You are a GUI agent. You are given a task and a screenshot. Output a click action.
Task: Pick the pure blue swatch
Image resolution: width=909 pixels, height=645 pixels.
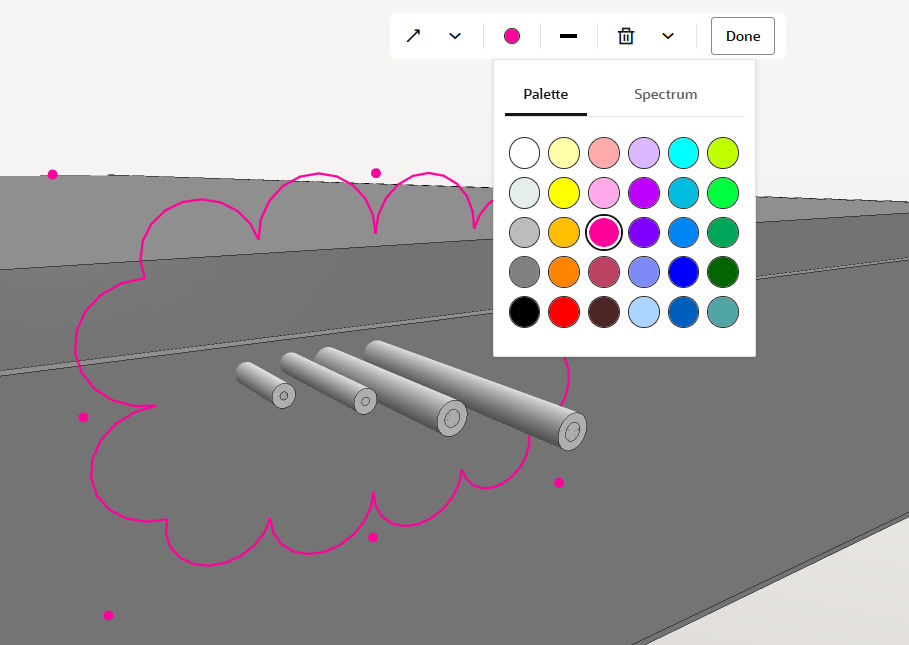point(683,272)
